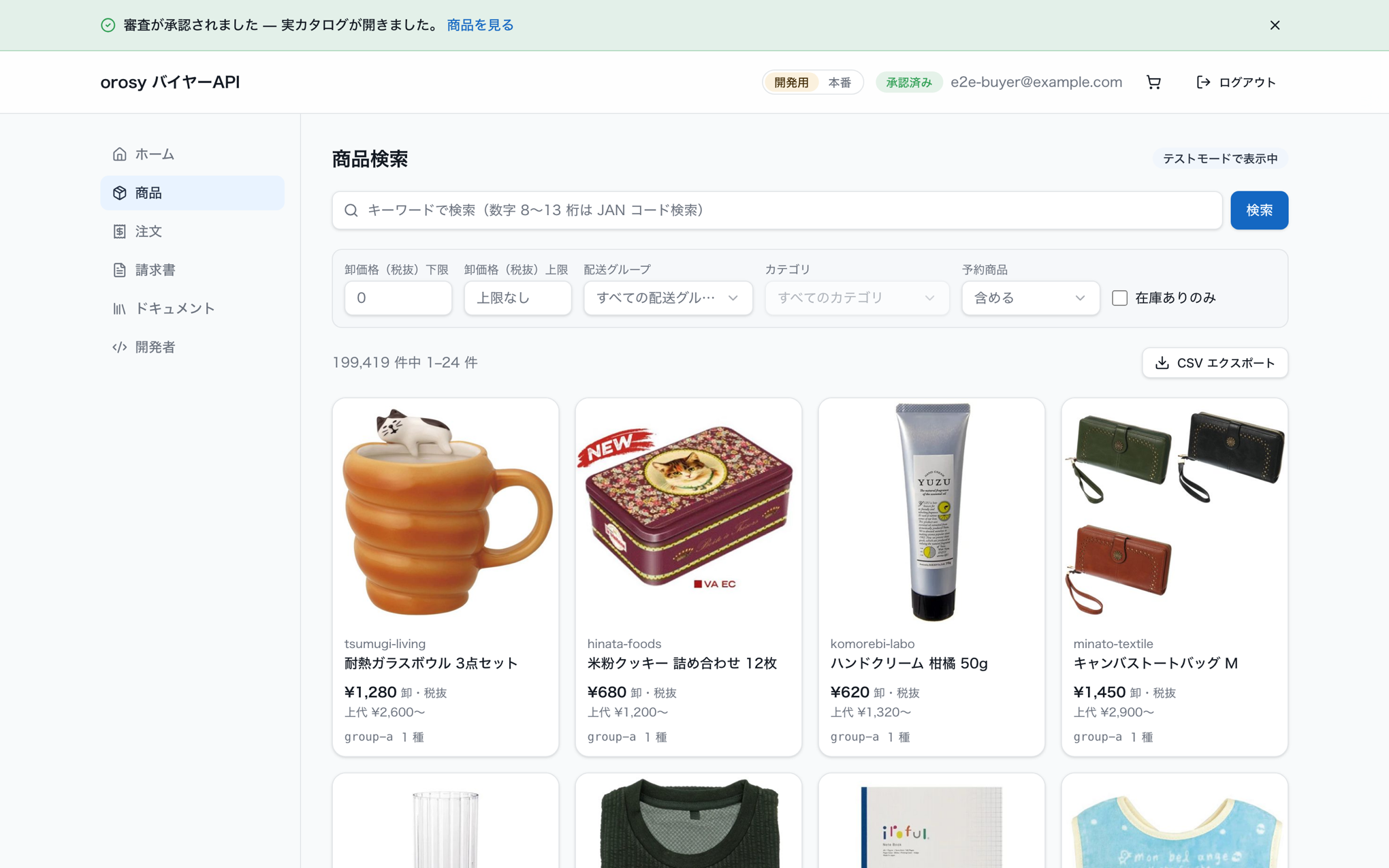Follow the 商品を見る link in banner
1389x868 pixels.
point(480,25)
